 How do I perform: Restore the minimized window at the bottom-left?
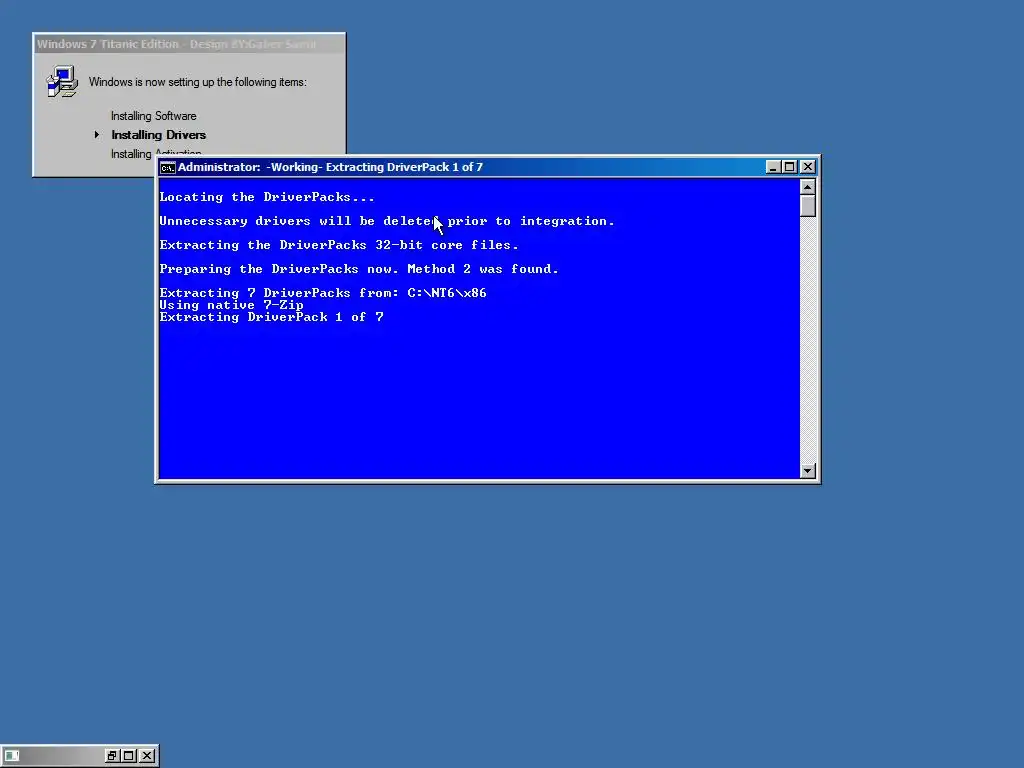112,756
